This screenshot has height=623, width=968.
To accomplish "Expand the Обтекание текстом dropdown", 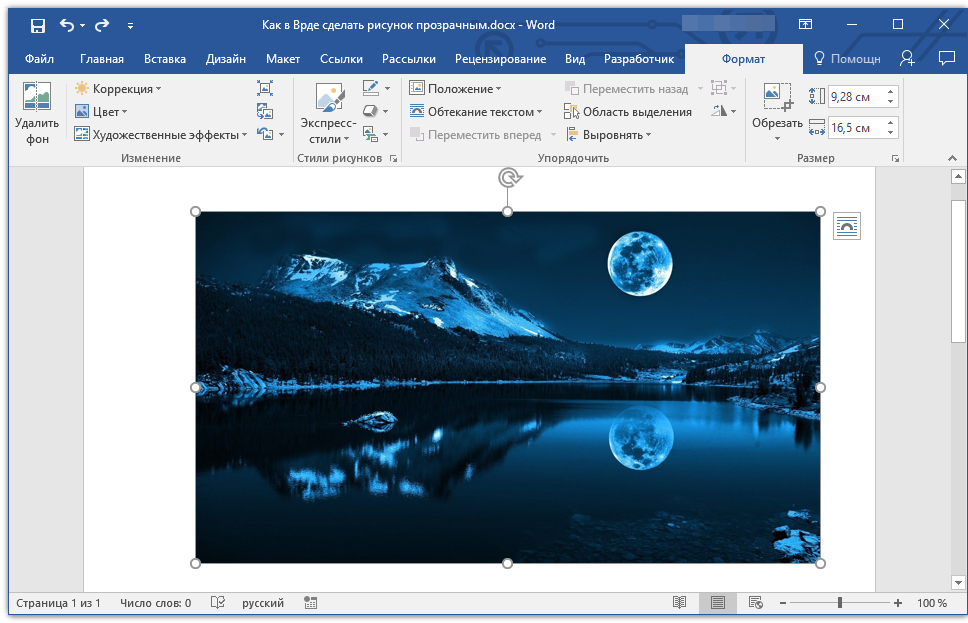I will point(476,112).
